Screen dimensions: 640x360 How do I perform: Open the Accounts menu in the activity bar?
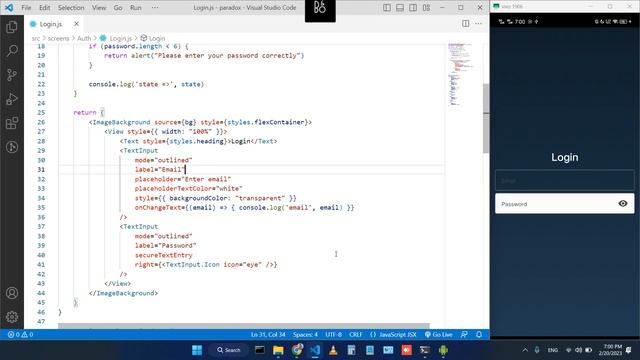12,293
